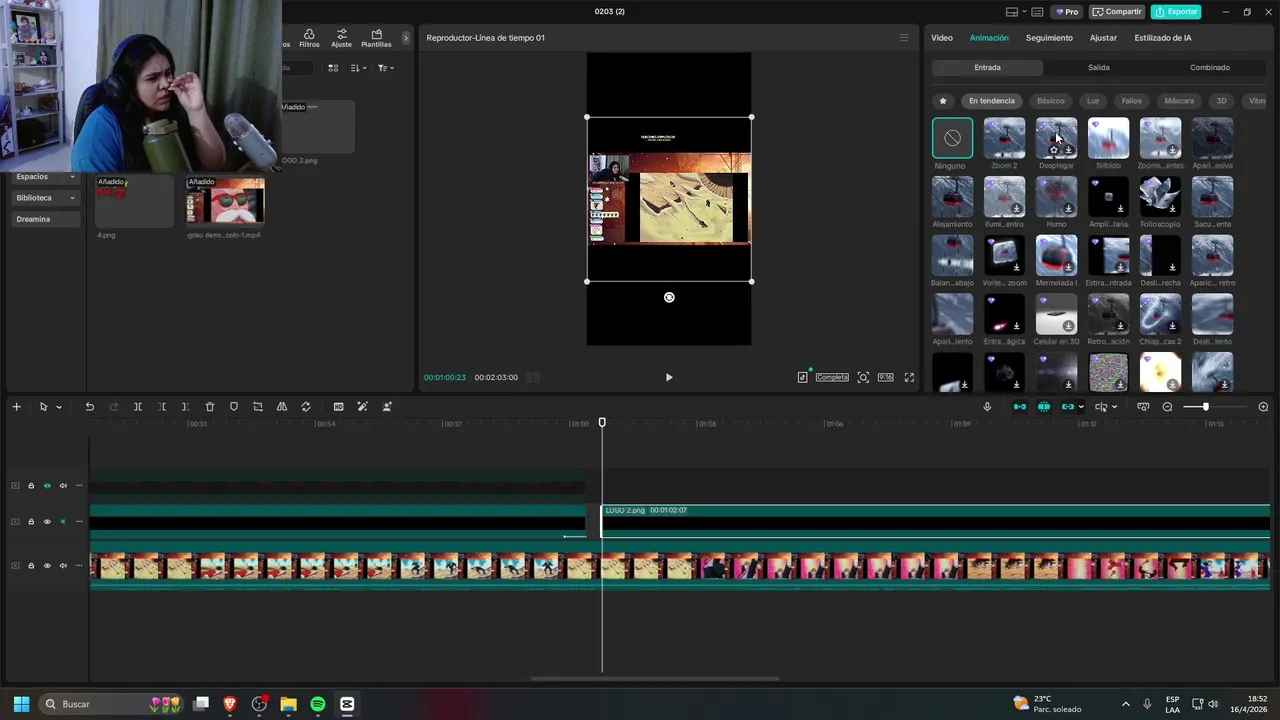This screenshot has width=1280, height=720.
Task: Click the Pro upgrade button
Action: (1066, 12)
